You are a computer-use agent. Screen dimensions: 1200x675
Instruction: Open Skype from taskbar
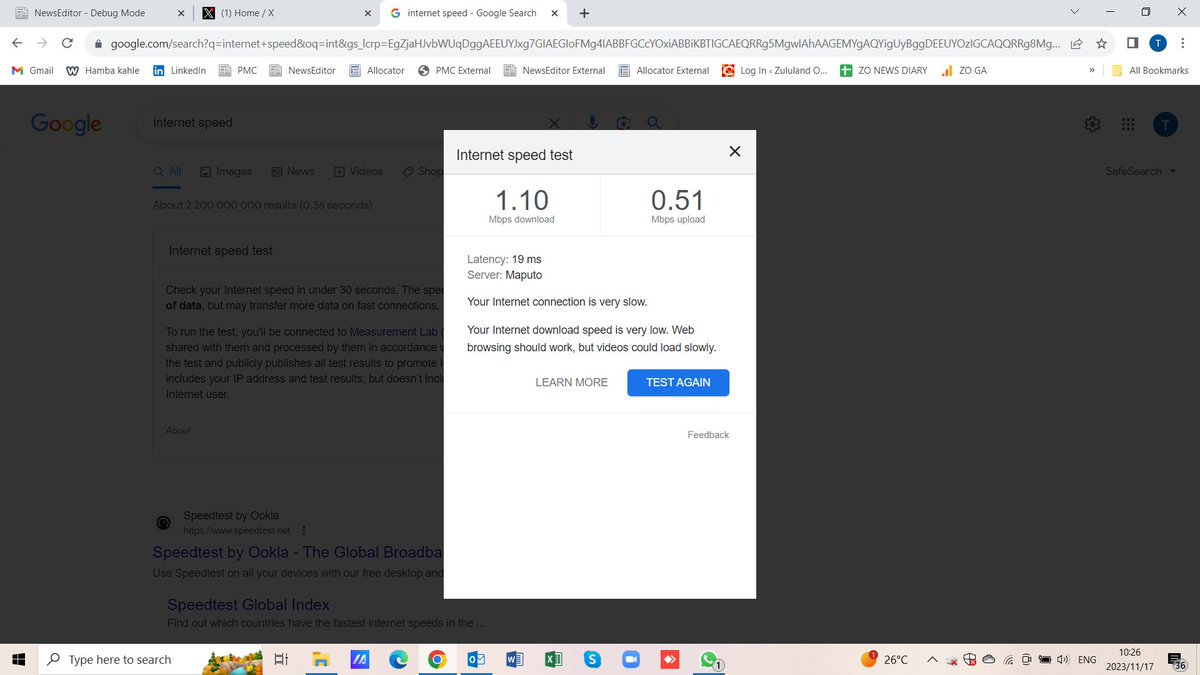tap(592, 659)
